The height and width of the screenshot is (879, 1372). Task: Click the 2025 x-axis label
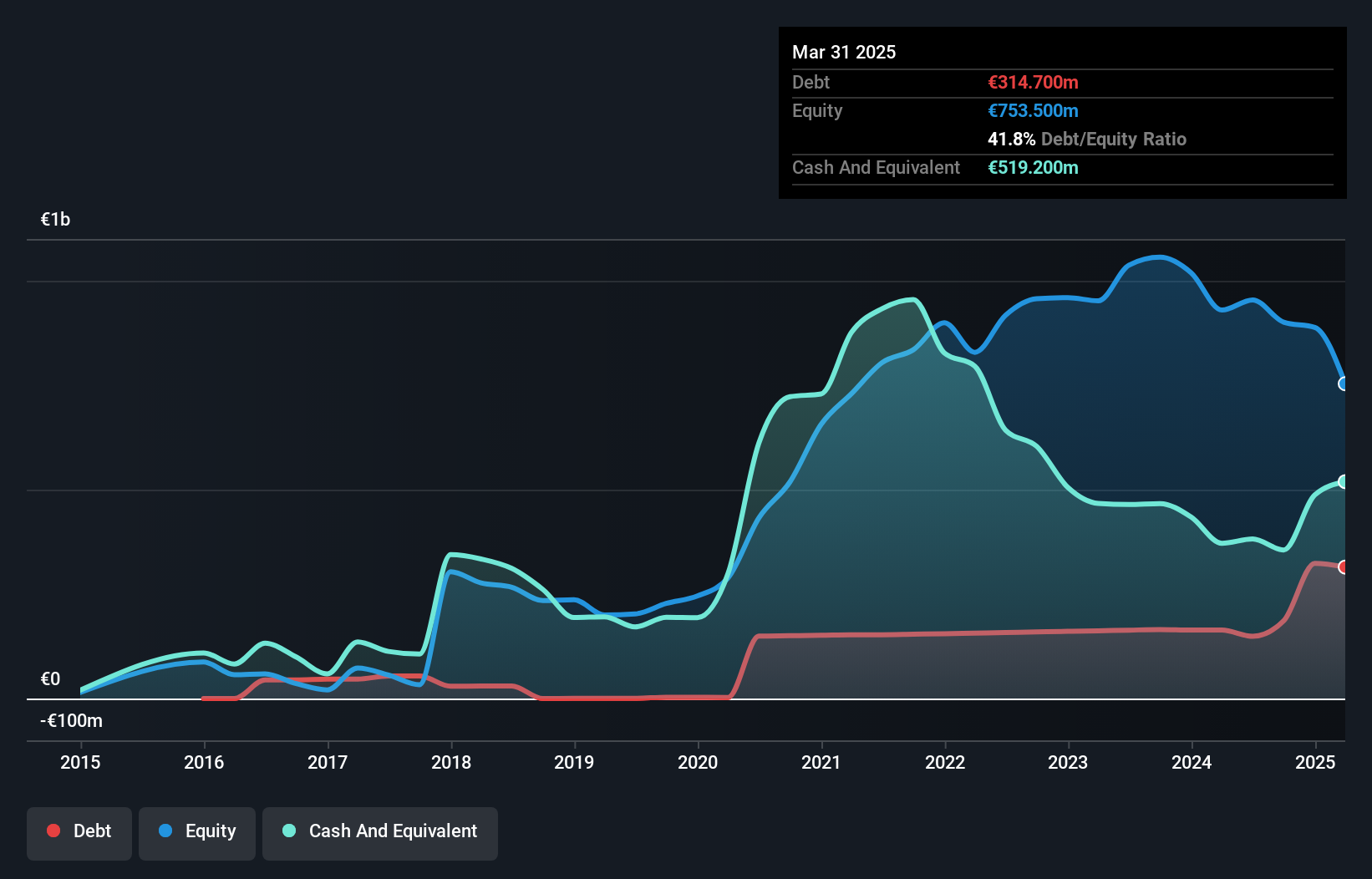tap(1315, 762)
